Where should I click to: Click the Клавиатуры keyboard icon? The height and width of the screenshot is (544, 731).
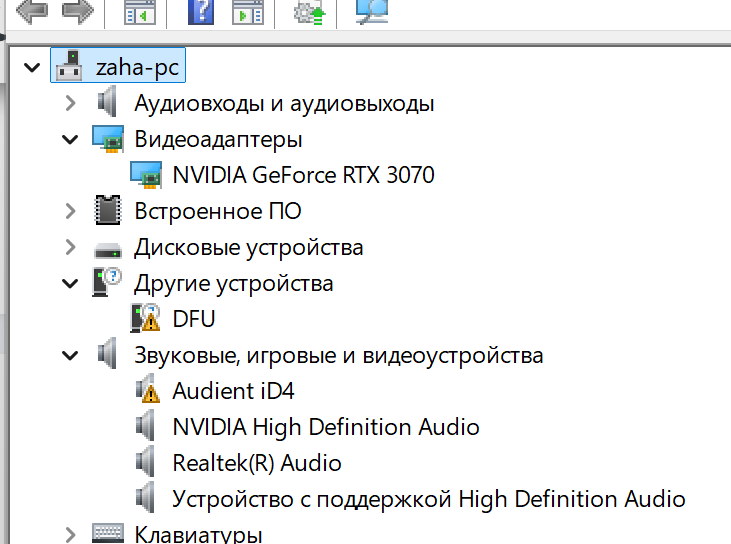click(107, 534)
